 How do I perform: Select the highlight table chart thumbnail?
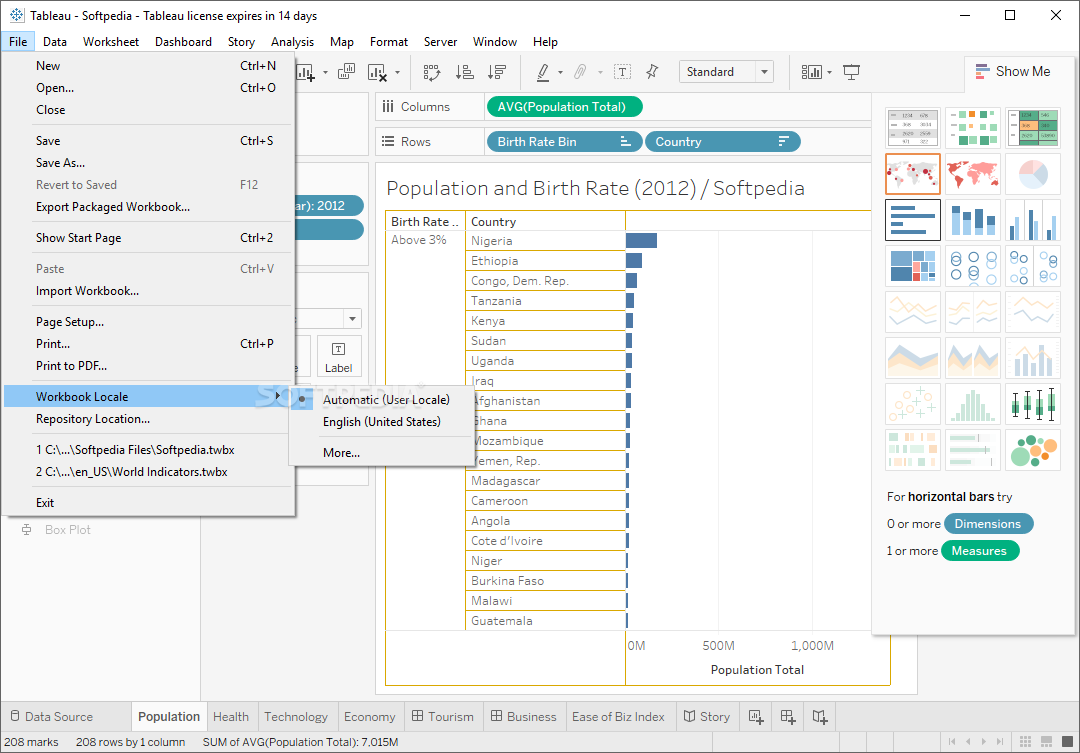coord(1032,127)
